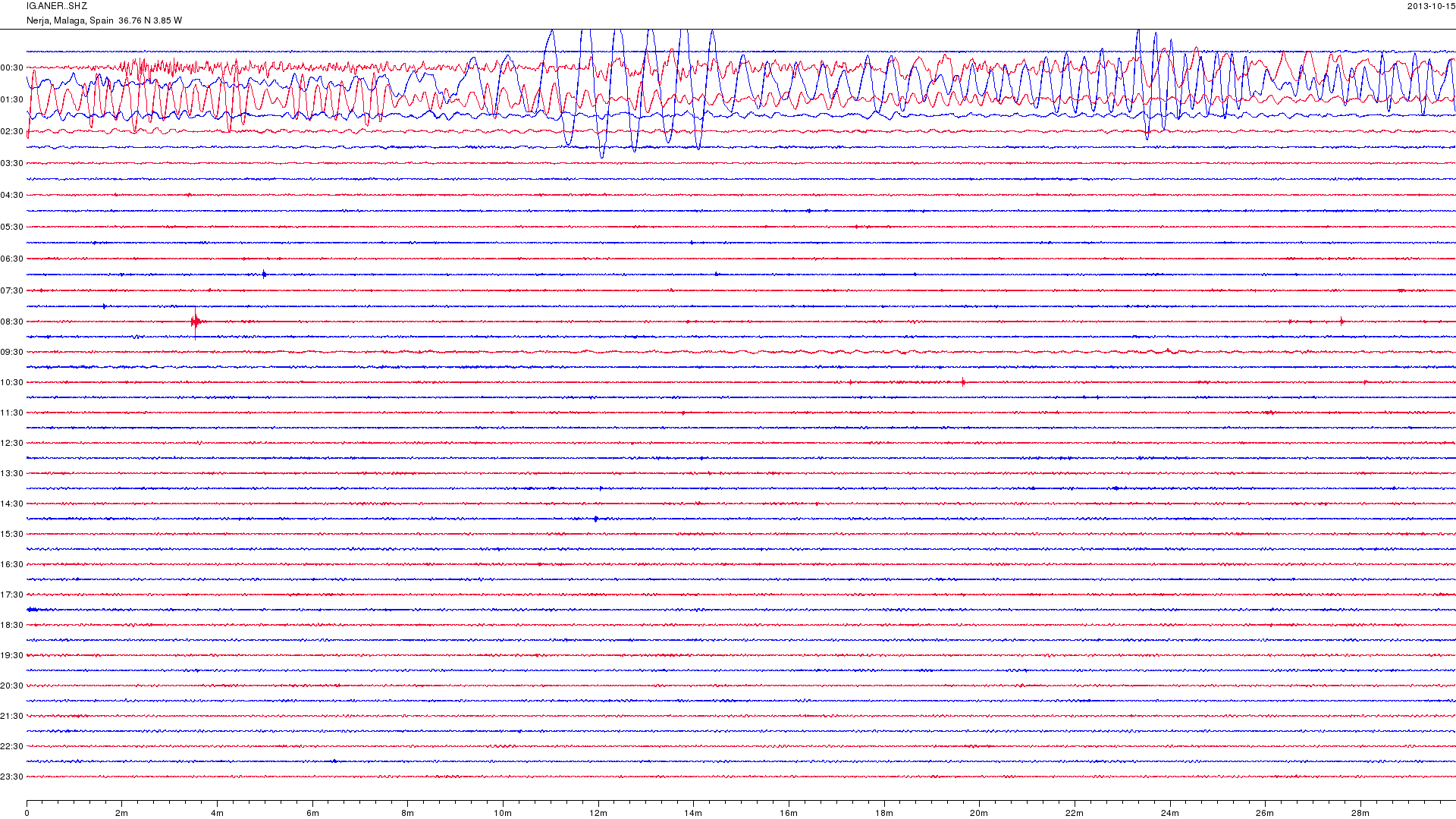Select the Nerja, Malaga, Spain location text
The image size is (1456, 819).
point(70,20)
